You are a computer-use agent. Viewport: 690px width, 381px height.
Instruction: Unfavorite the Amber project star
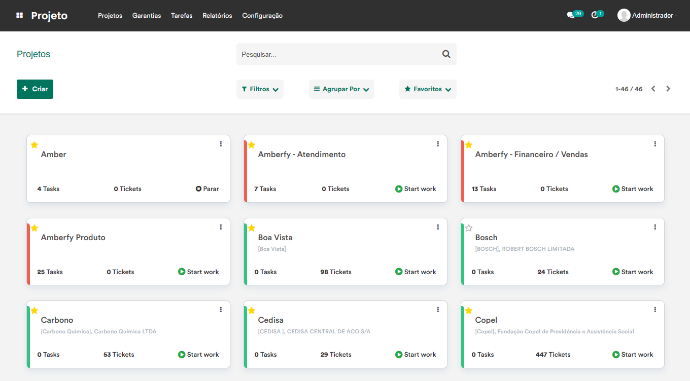(x=34, y=145)
